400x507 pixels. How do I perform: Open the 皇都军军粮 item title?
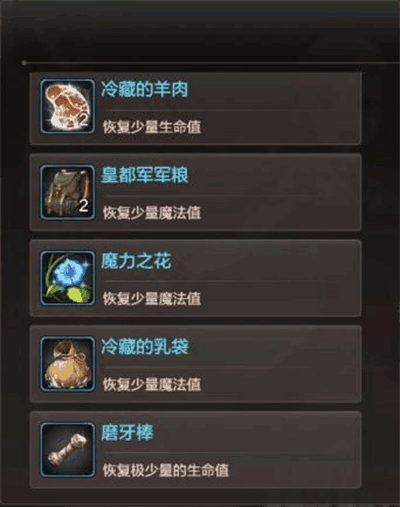point(144,175)
